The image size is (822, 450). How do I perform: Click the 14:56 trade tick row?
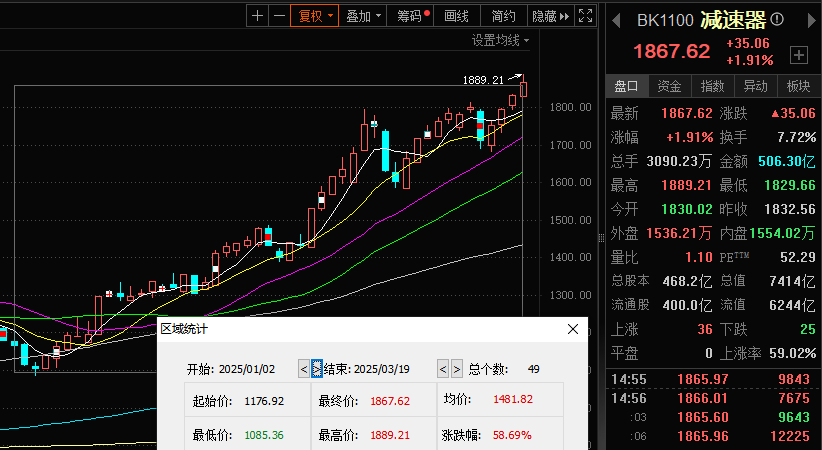pyautogui.click(x=713, y=399)
